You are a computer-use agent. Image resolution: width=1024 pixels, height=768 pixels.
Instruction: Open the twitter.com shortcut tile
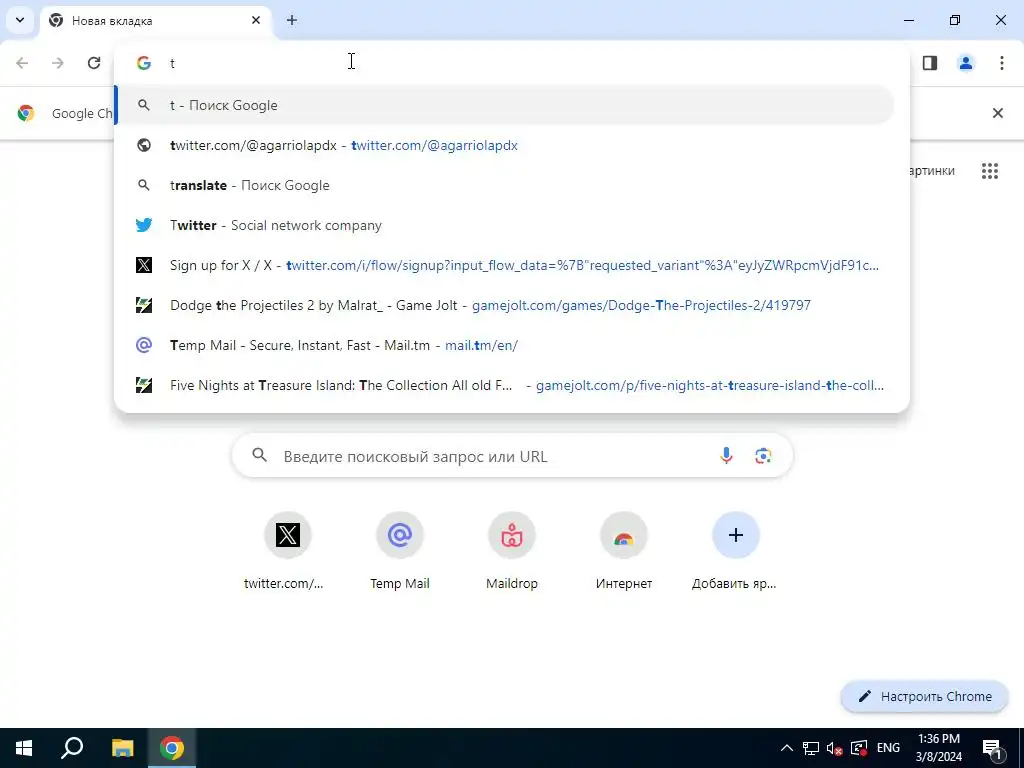tap(288, 552)
